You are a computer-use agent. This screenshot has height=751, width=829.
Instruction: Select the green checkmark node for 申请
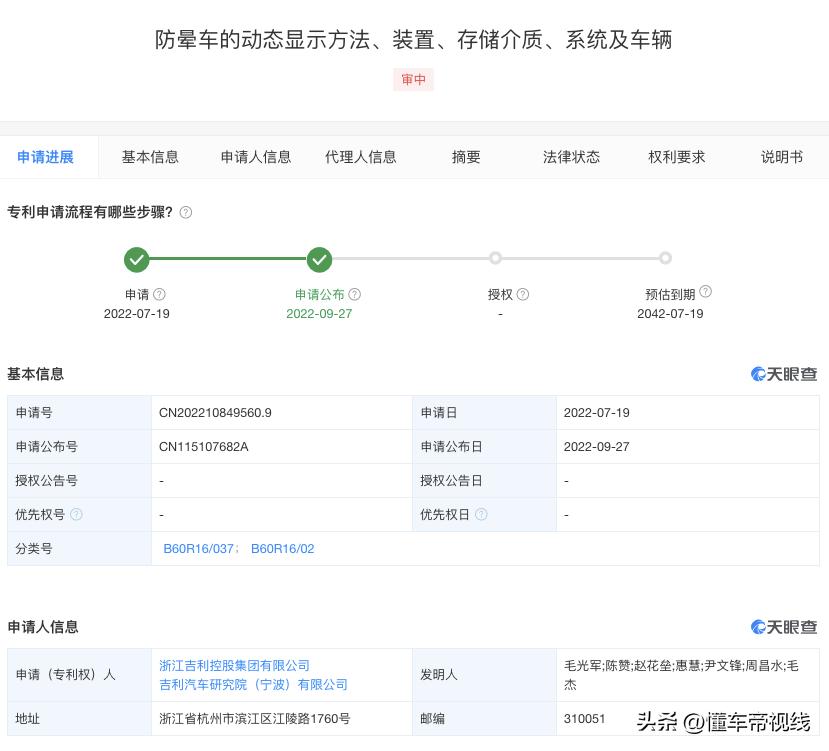[x=137, y=259]
